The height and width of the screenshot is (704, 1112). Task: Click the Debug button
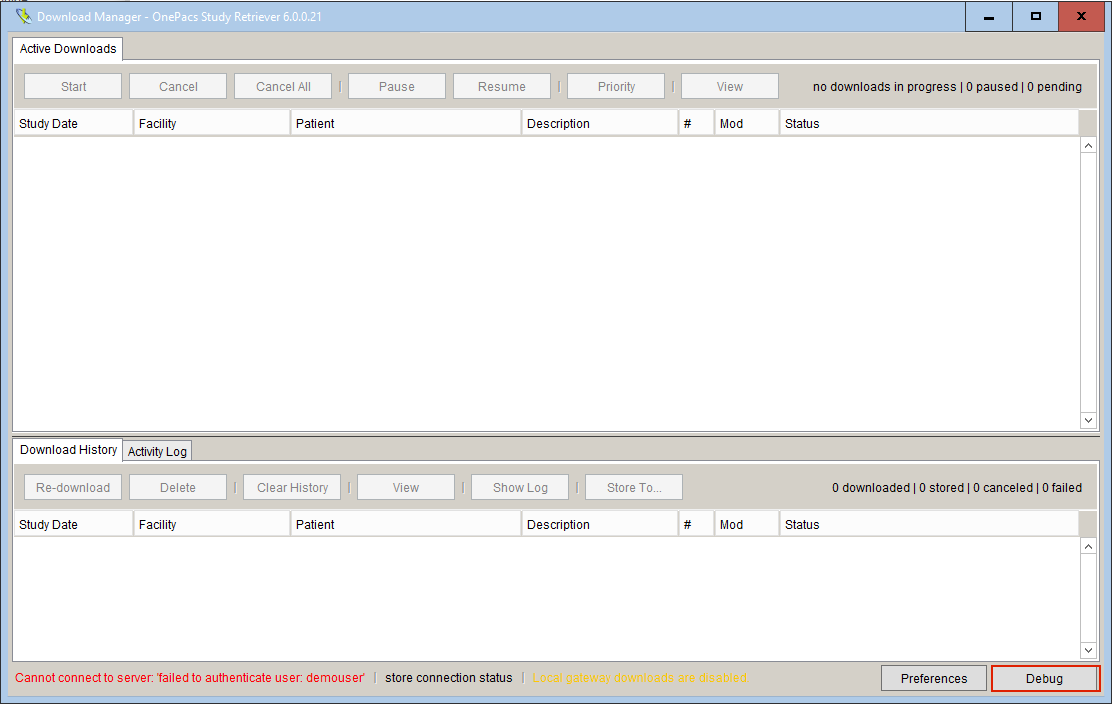click(x=1045, y=678)
